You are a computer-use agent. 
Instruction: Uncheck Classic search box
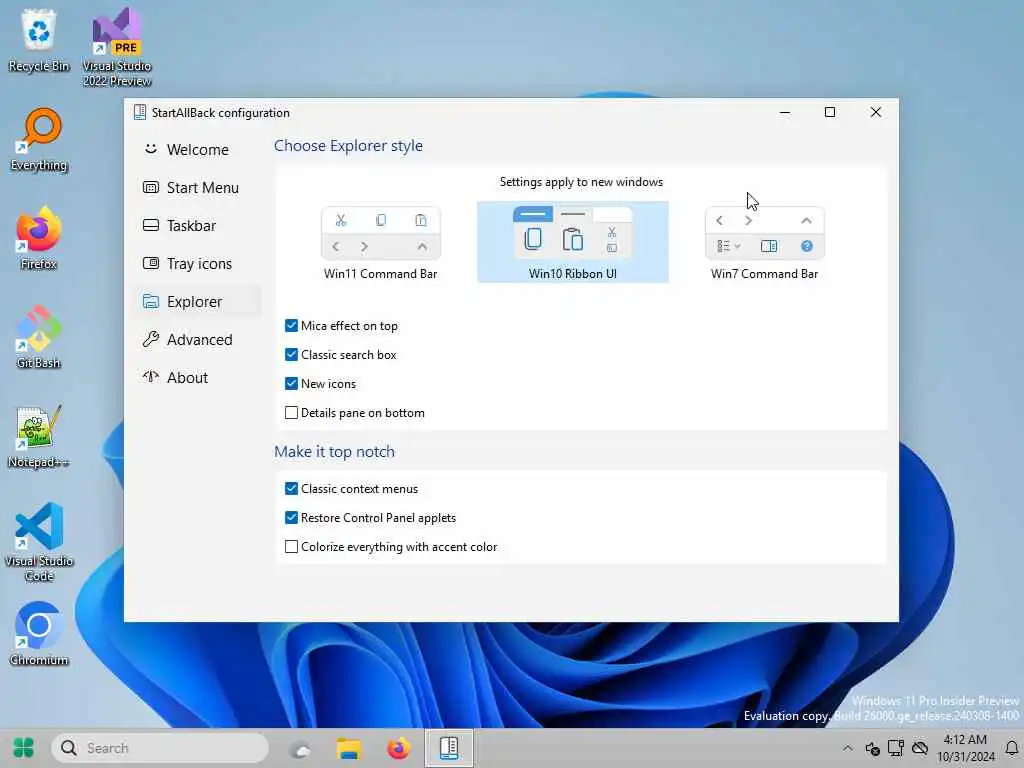(291, 355)
